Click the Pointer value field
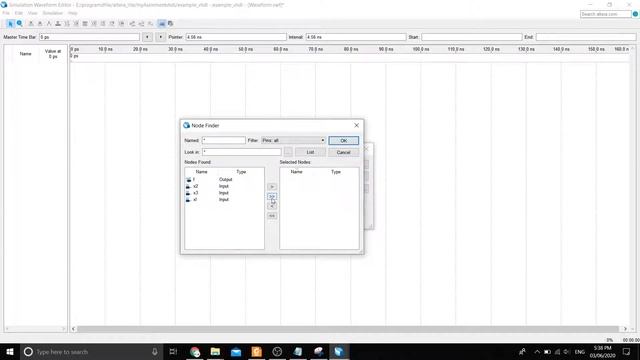 [236, 37]
